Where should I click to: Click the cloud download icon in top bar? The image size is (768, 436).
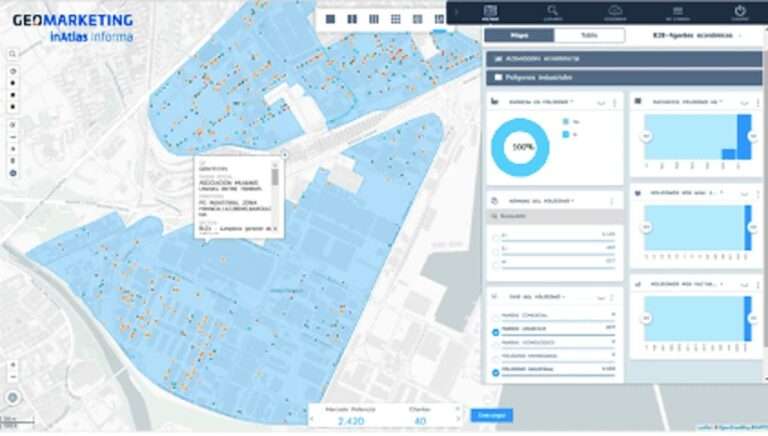click(615, 13)
